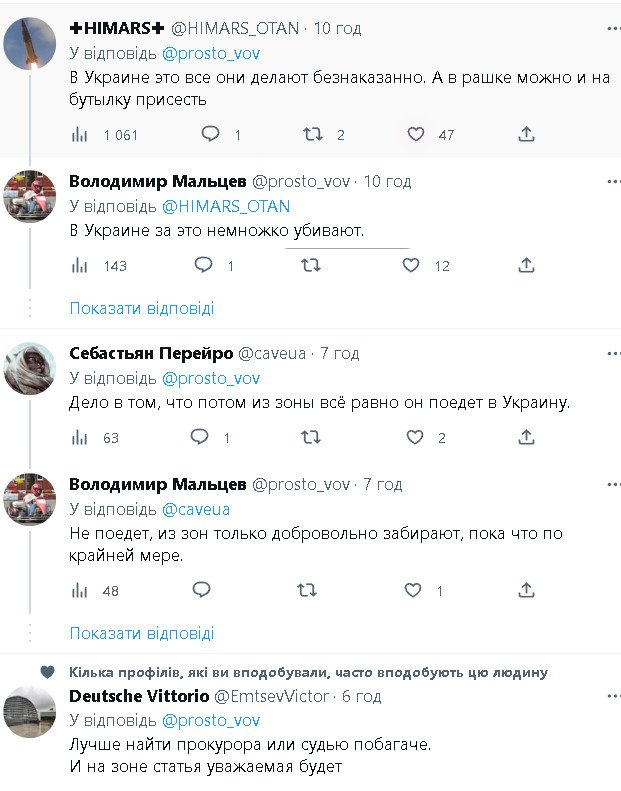Show replies under the 143-view tweet
Screen dimensions: 621x791
[142, 308]
